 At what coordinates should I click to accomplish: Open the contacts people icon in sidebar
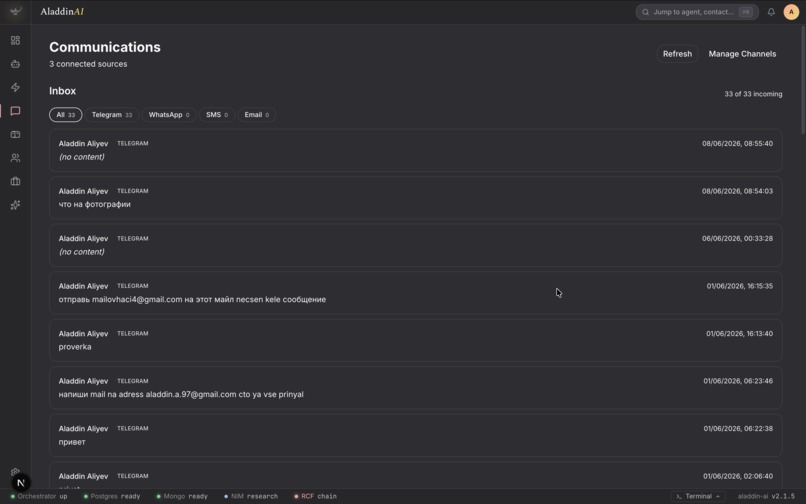(x=15, y=158)
